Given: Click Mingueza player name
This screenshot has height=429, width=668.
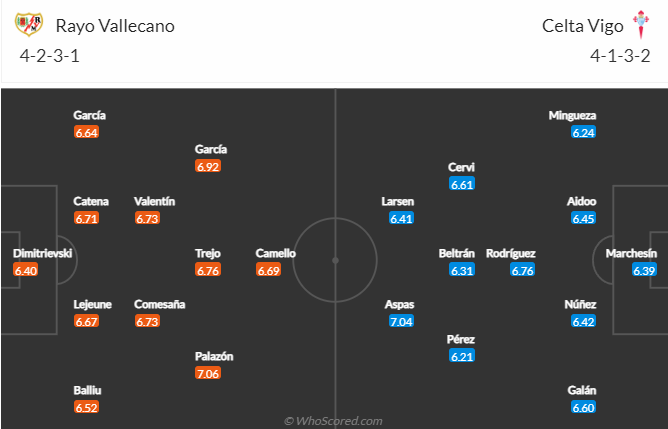Looking at the screenshot, I should tap(572, 115).
